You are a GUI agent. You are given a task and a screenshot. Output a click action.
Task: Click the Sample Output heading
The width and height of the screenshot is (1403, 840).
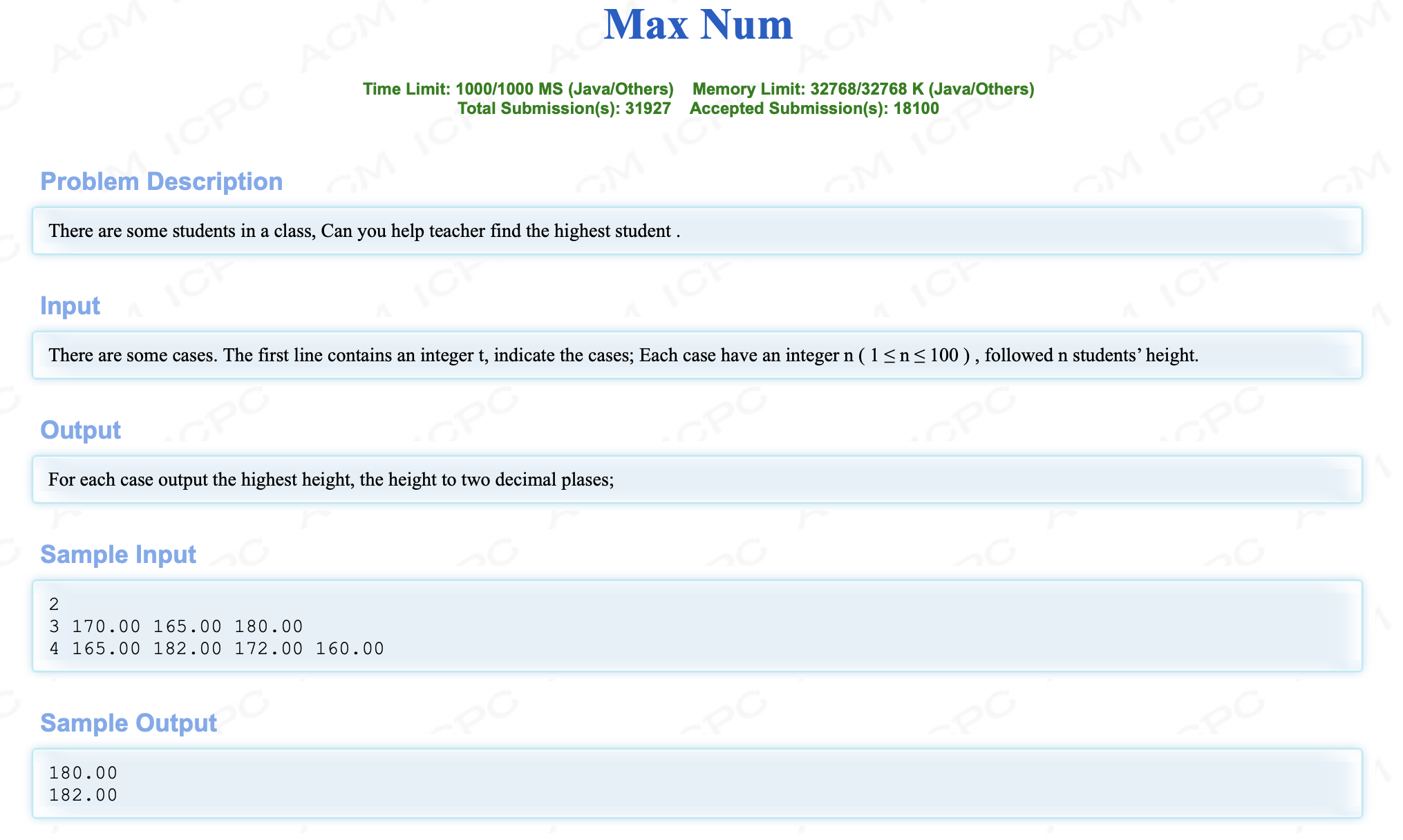point(128,723)
